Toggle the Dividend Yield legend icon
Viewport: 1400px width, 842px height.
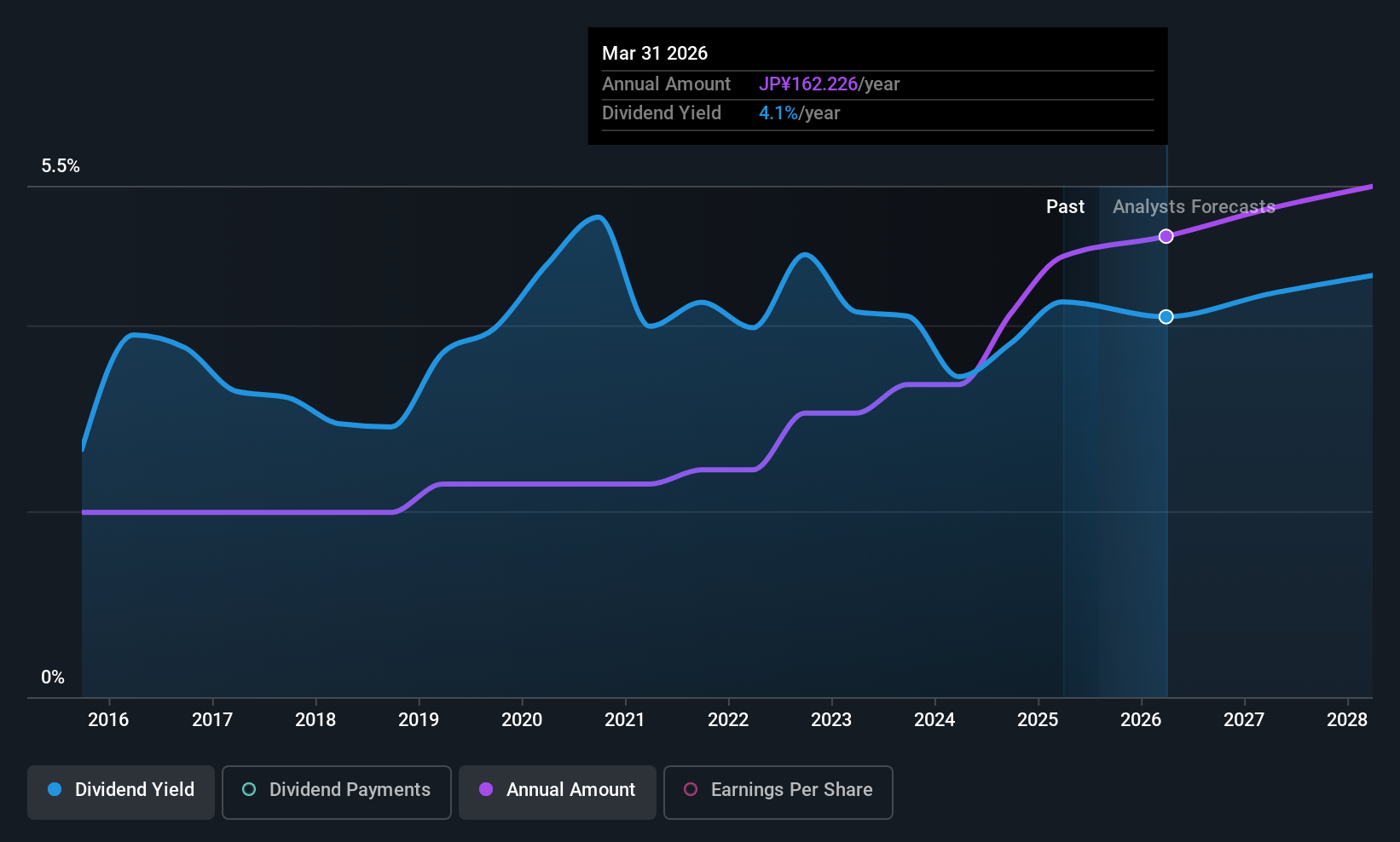click(x=53, y=790)
